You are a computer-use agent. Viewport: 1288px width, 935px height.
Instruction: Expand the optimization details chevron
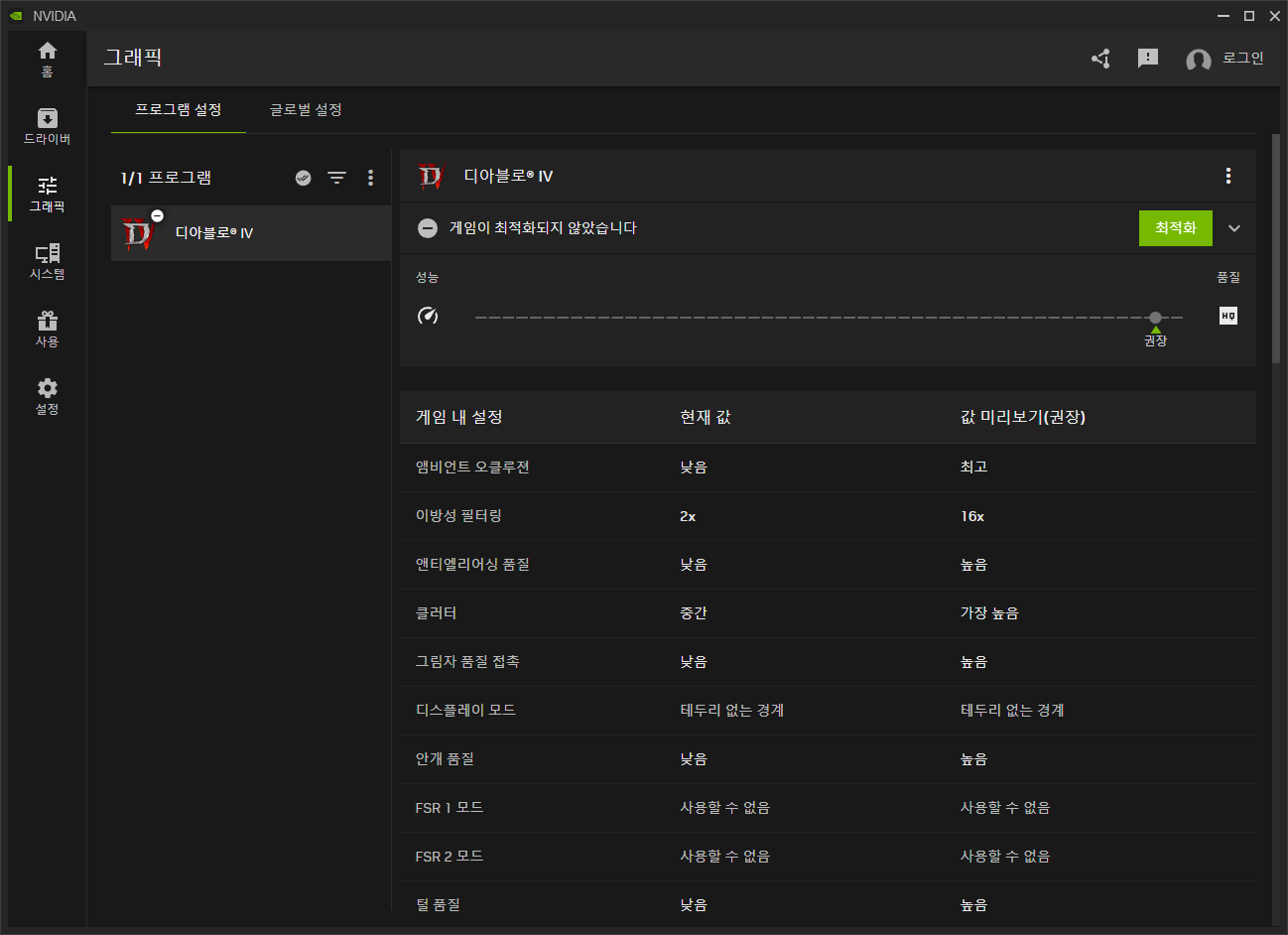pos(1234,228)
